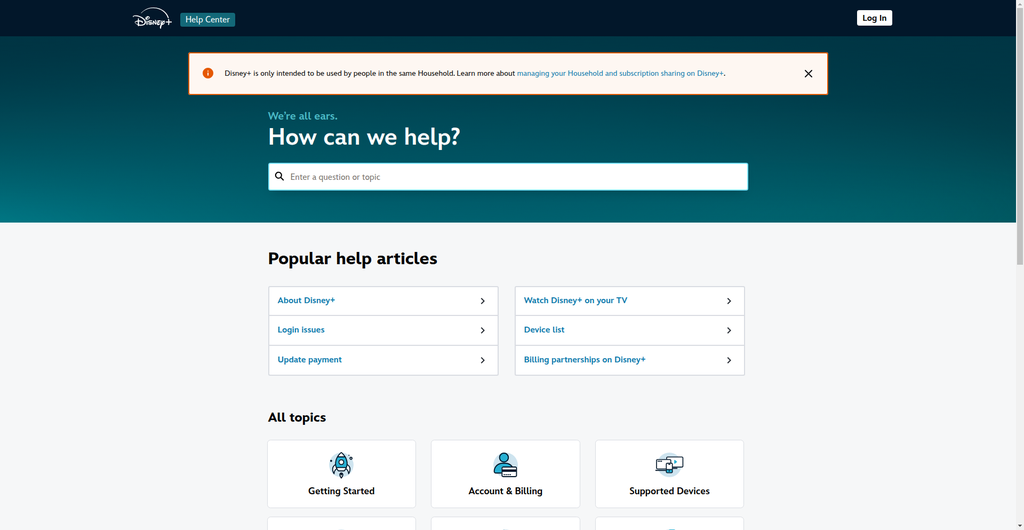Click the Account & Billing person icon
1024x530 pixels.
point(505,465)
